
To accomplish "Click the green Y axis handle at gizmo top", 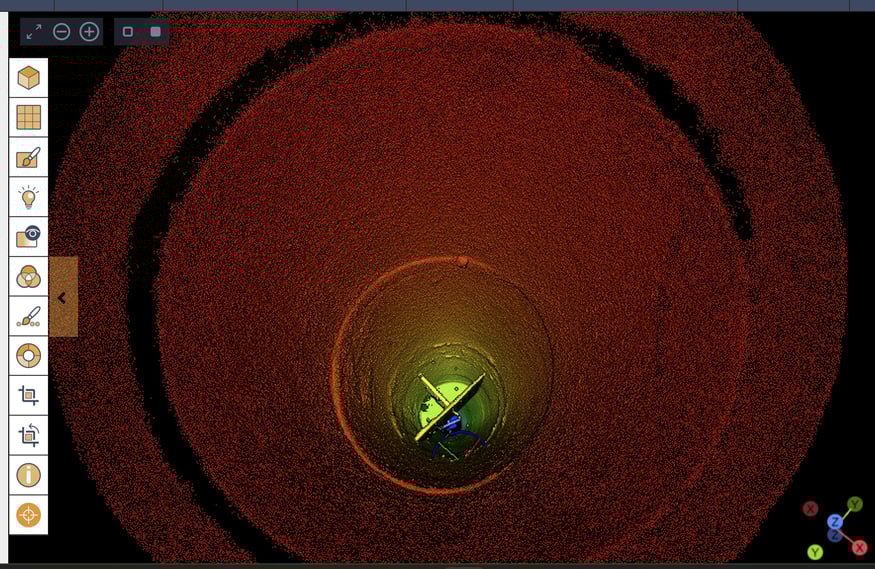I will (855, 504).
